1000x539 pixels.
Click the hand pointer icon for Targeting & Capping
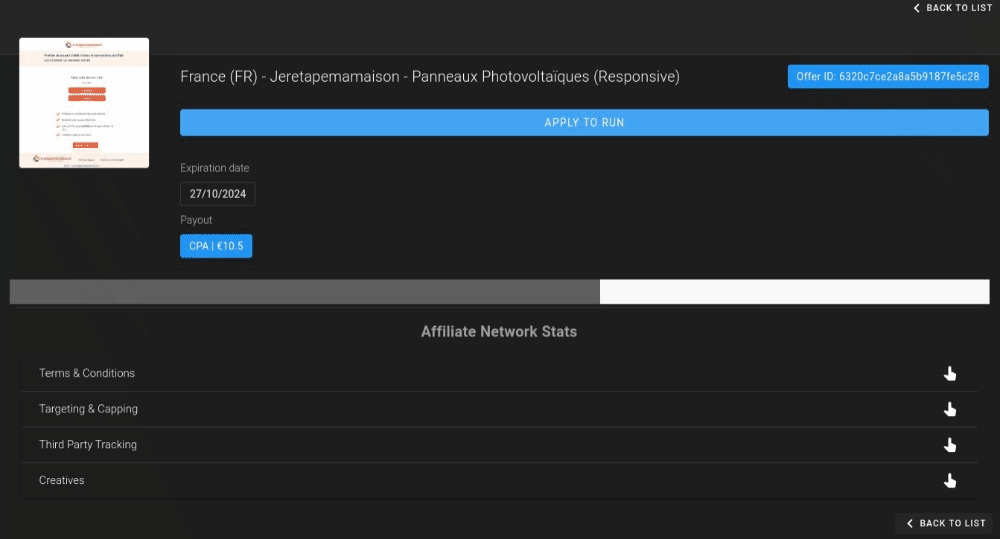950,410
